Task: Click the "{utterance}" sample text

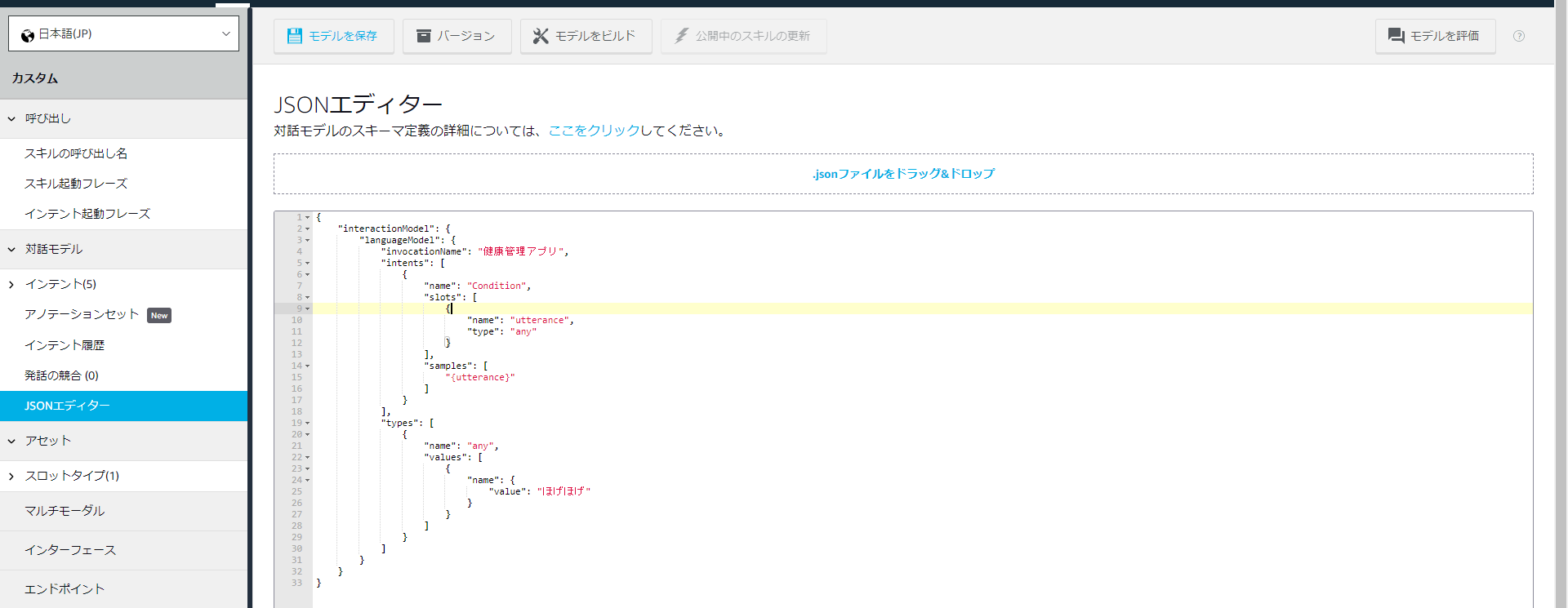Action: pyautogui.click(x=480, y=377)
